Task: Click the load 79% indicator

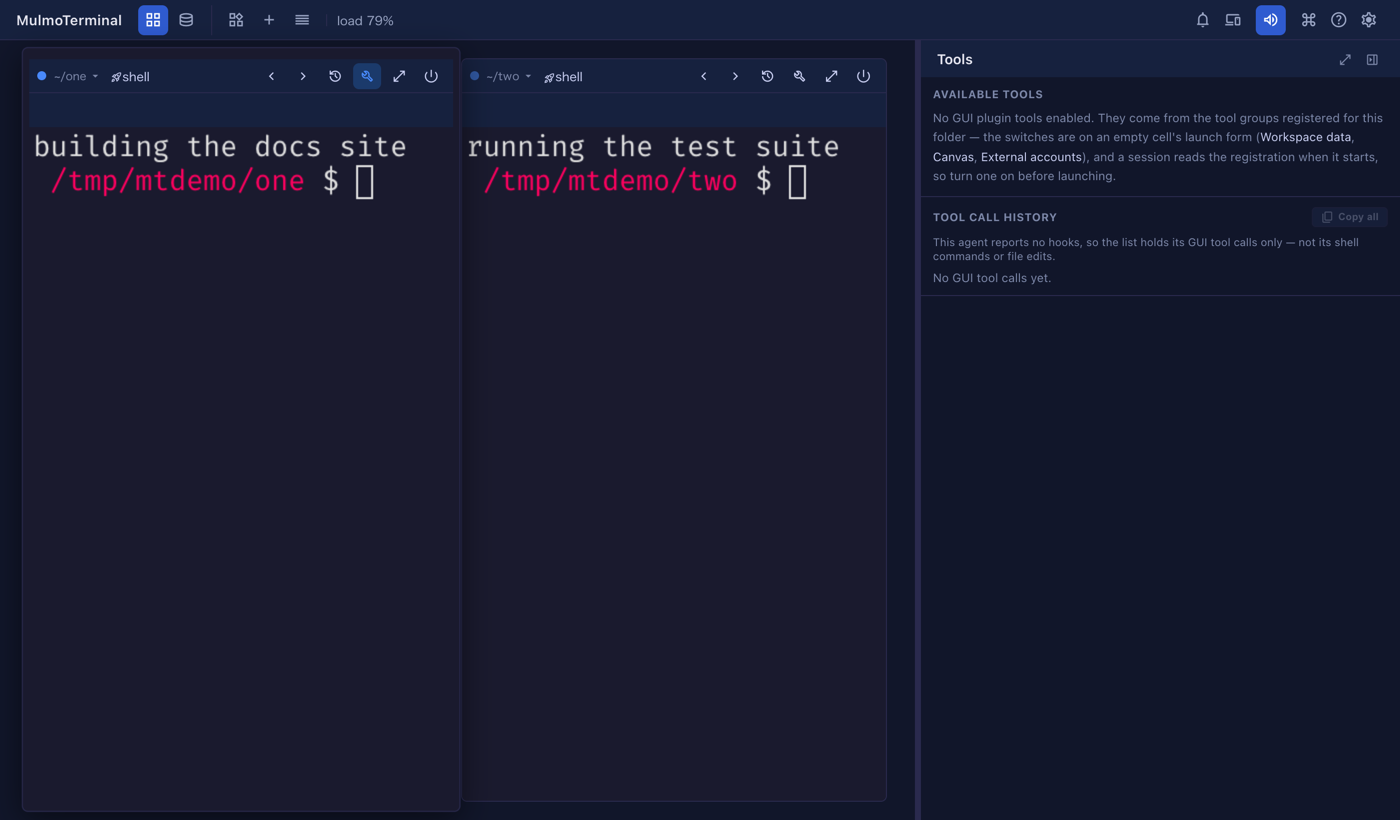Action: (365, 20)
